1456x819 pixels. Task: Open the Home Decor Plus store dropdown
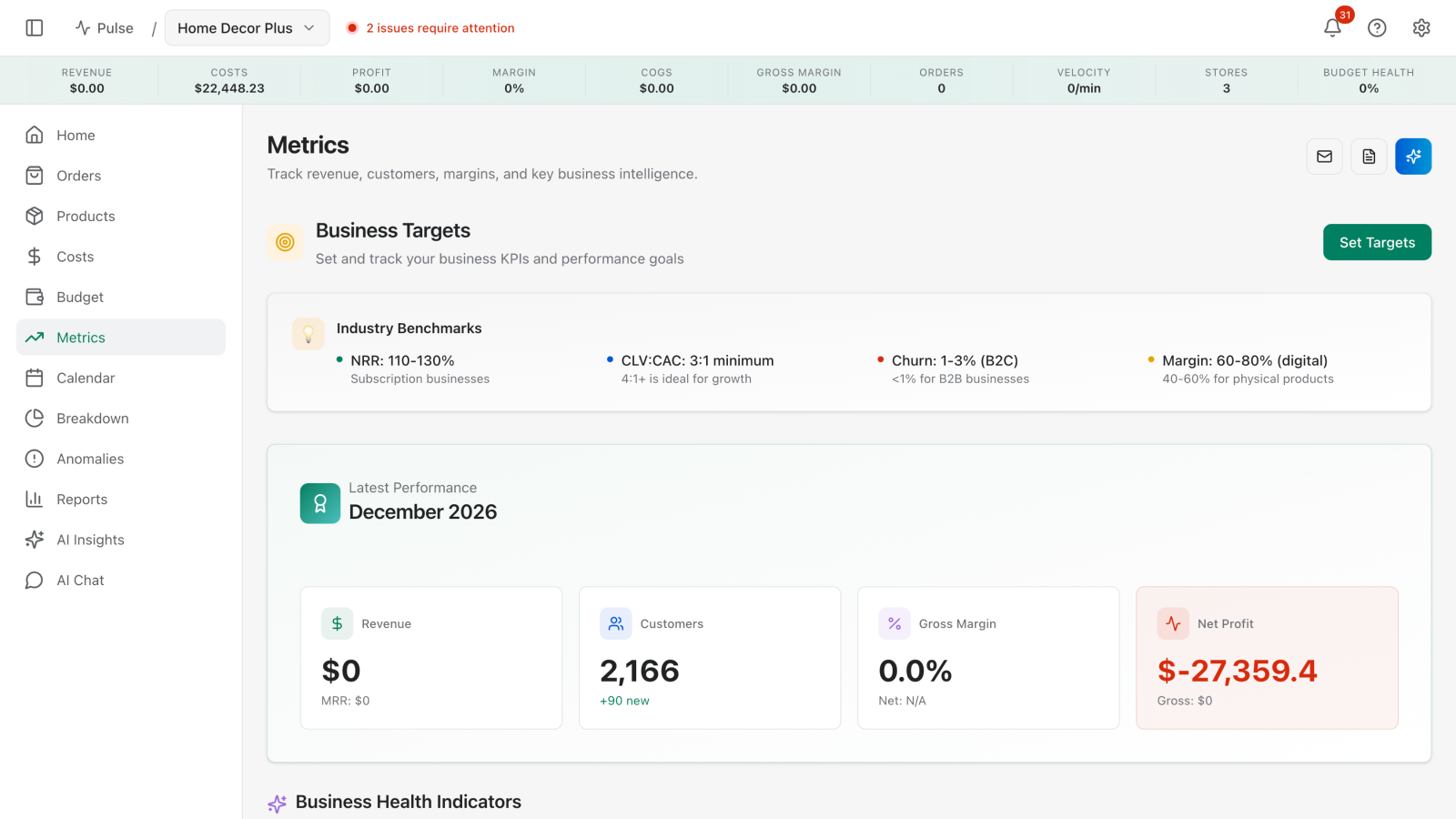point(247,27)
